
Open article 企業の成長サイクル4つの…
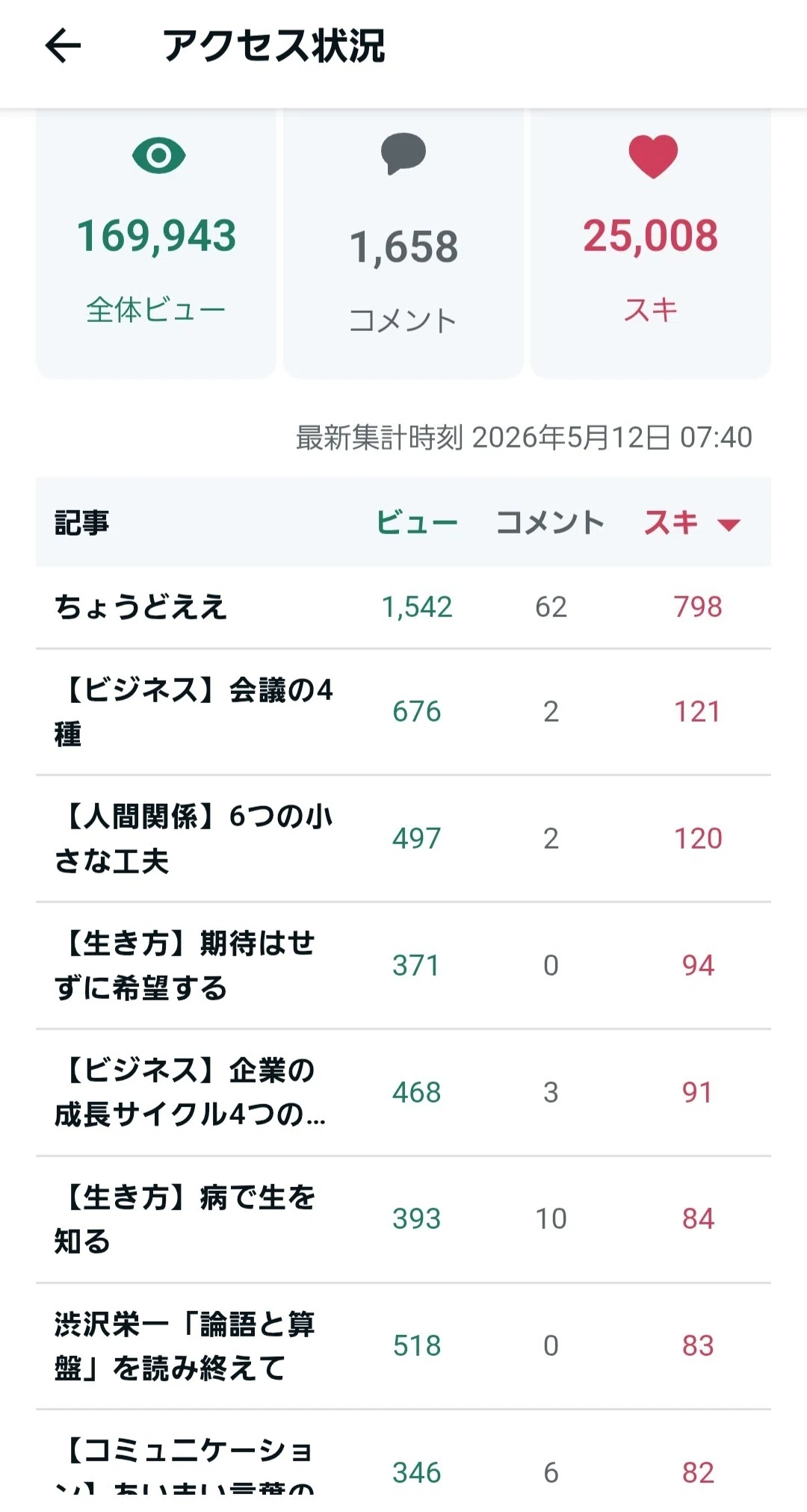pos(403,1093)
